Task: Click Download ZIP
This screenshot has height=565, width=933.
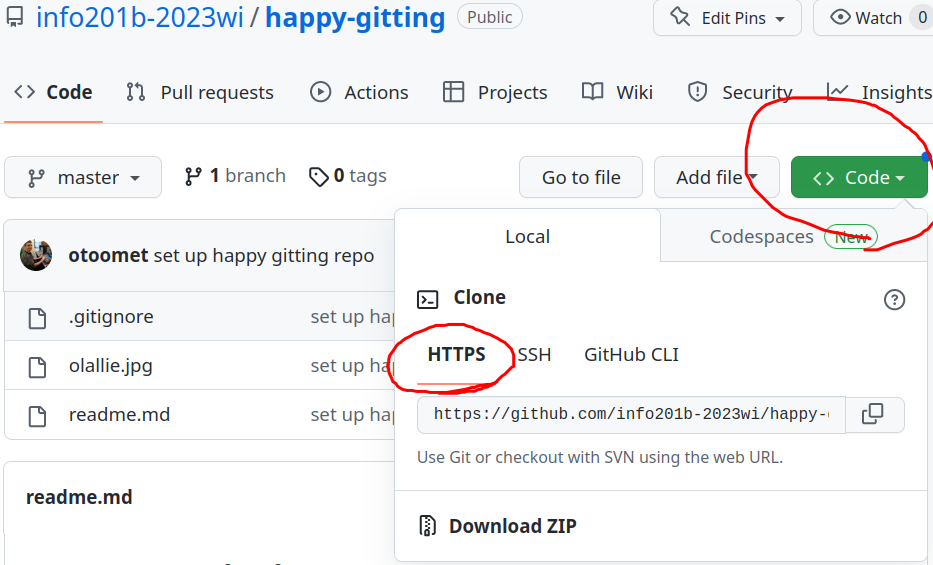Action: point(512,526)
